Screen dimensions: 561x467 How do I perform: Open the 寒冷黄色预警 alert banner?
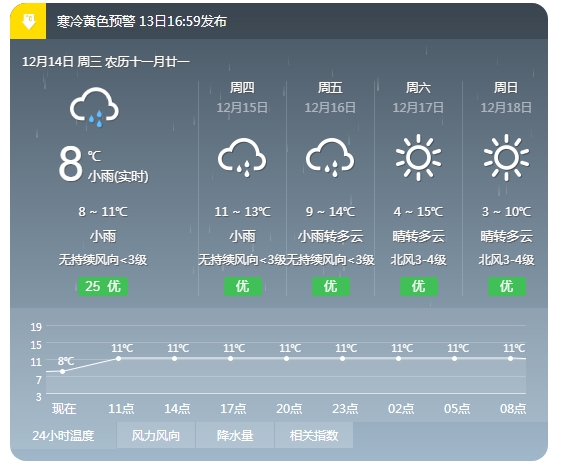point(279,21)
